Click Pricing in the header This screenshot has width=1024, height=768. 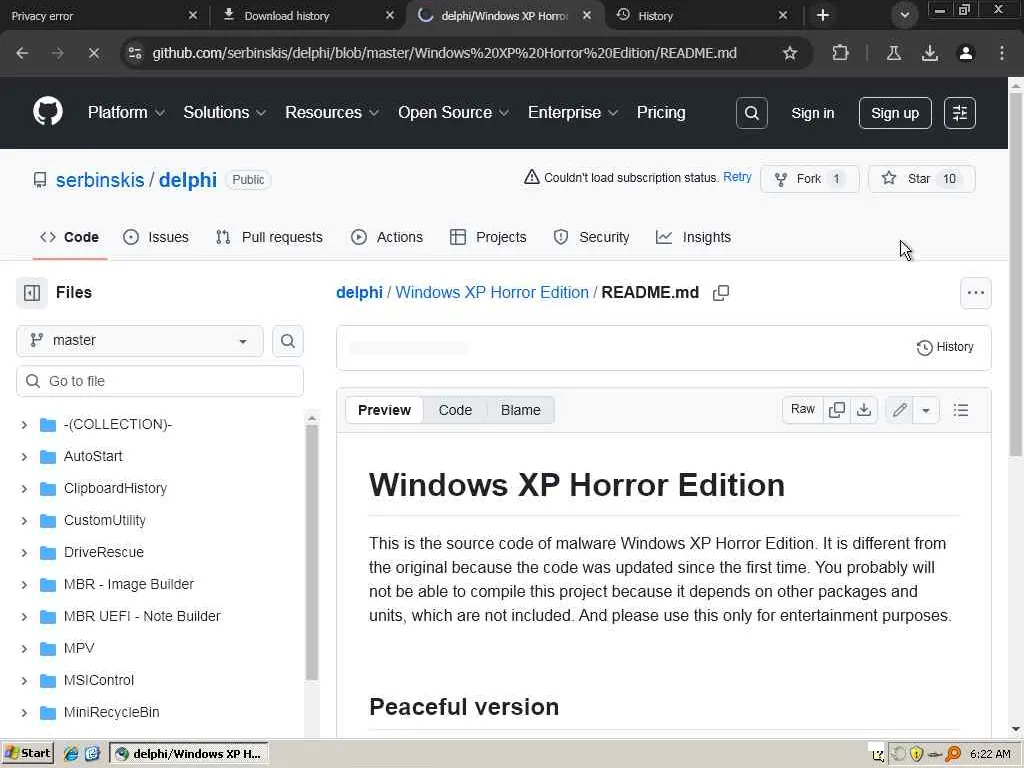point(661,112)
